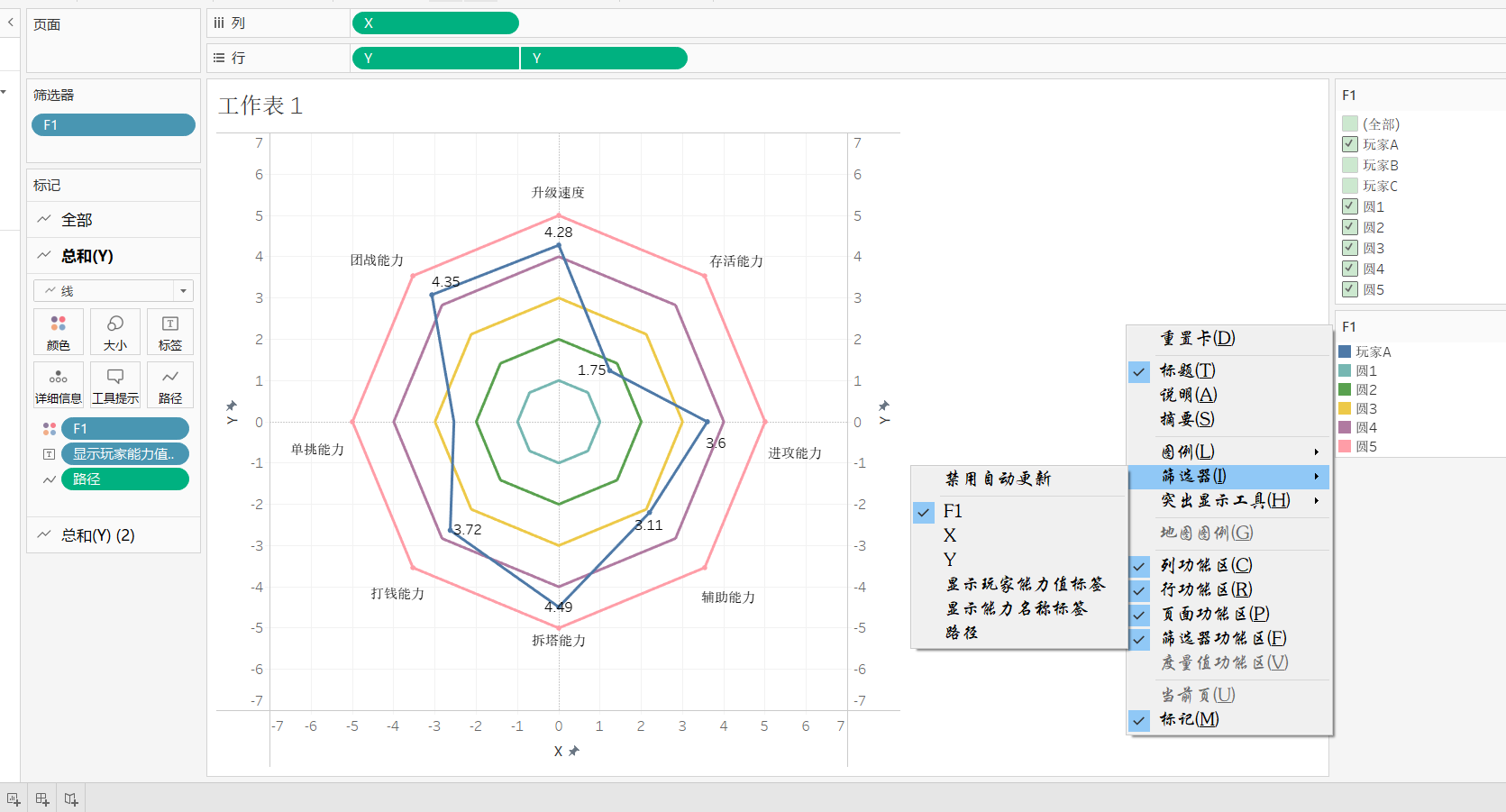The image size is (1506, 812).
Task: Click the pin icon on left Y axis
Action: [232, 406]
